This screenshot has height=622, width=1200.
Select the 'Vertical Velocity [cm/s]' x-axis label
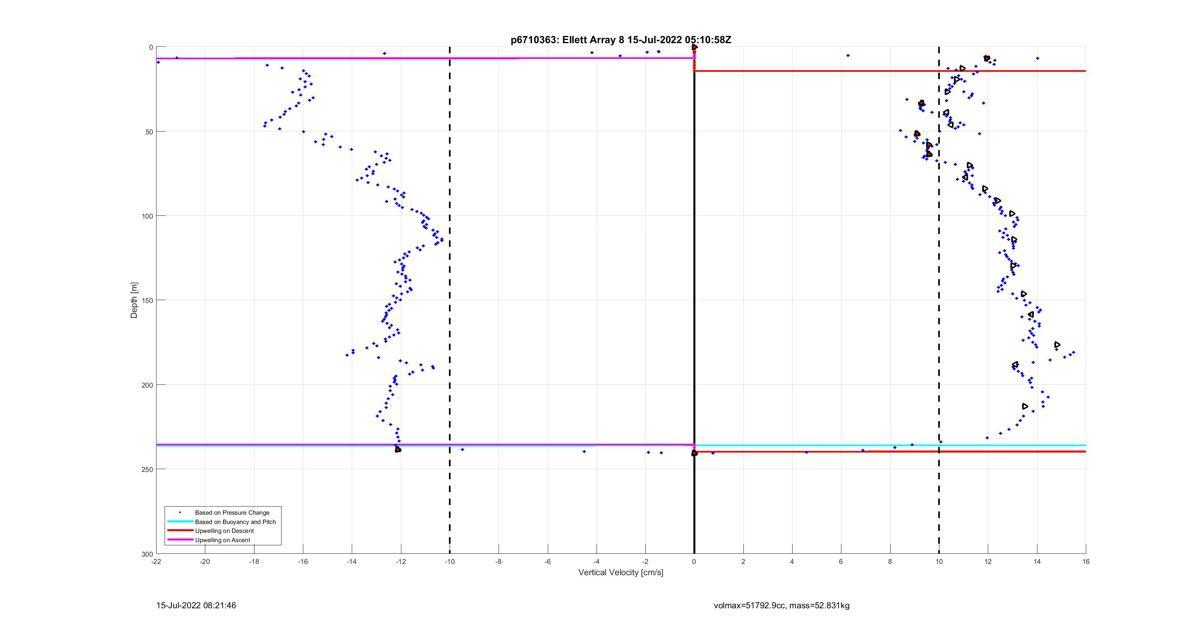coord(621,573)
